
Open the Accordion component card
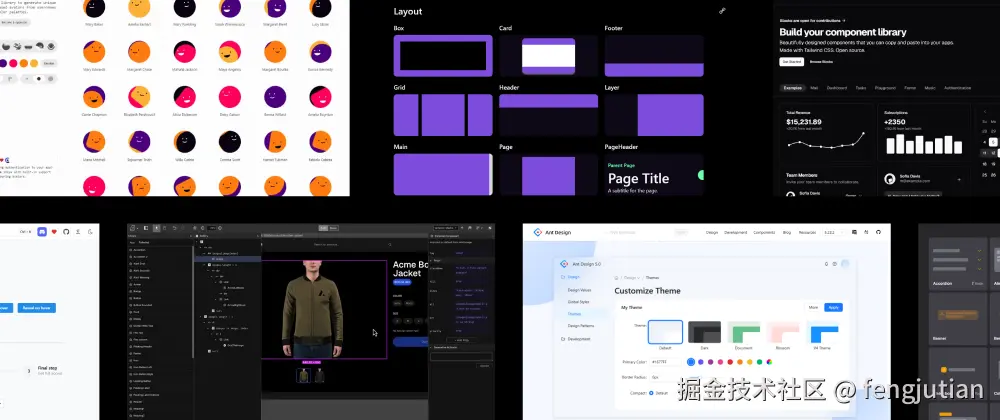coord(956,263)
